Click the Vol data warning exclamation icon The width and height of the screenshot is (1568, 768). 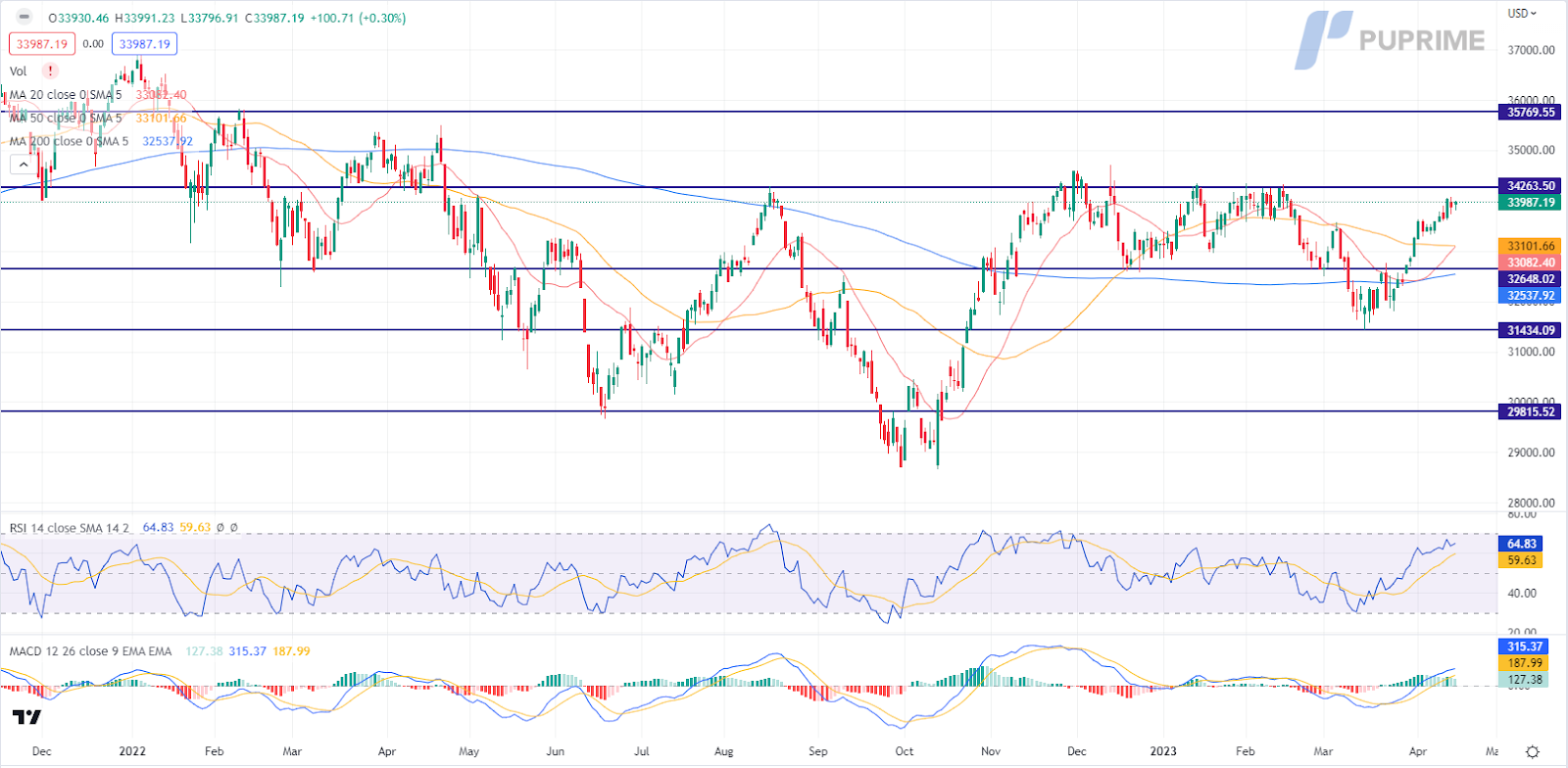click(x=50, y=71)
